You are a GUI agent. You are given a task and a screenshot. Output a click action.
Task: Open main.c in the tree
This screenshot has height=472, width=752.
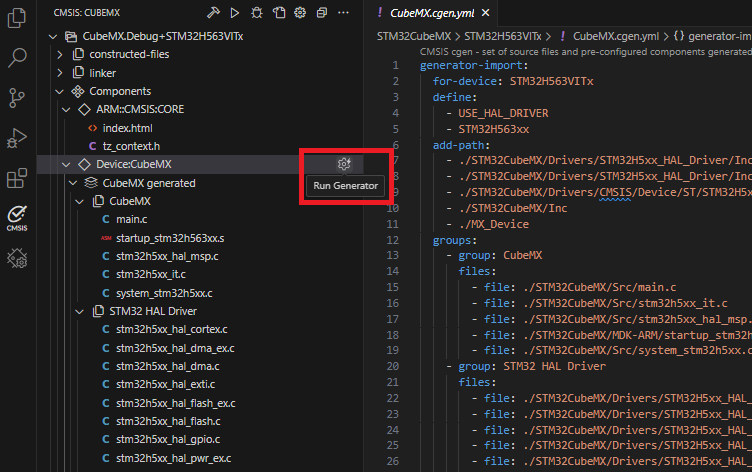coord(131,219)
